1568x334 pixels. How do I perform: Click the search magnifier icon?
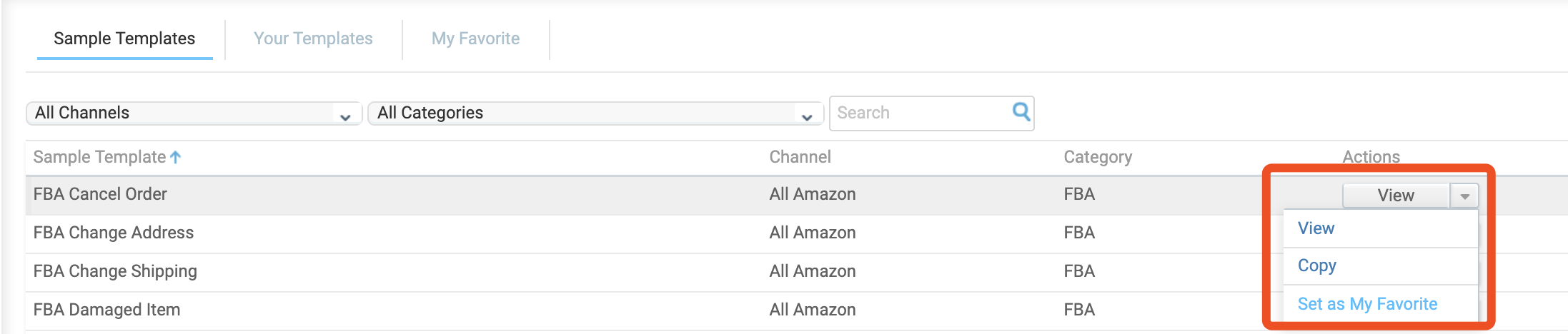point(1021,112)
